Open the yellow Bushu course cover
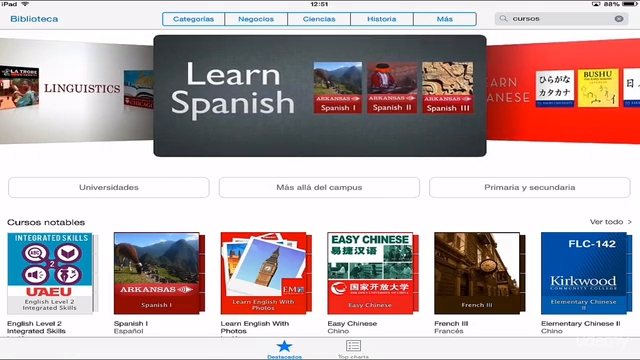This screenshot has height=360, width=640. (598, 88)
